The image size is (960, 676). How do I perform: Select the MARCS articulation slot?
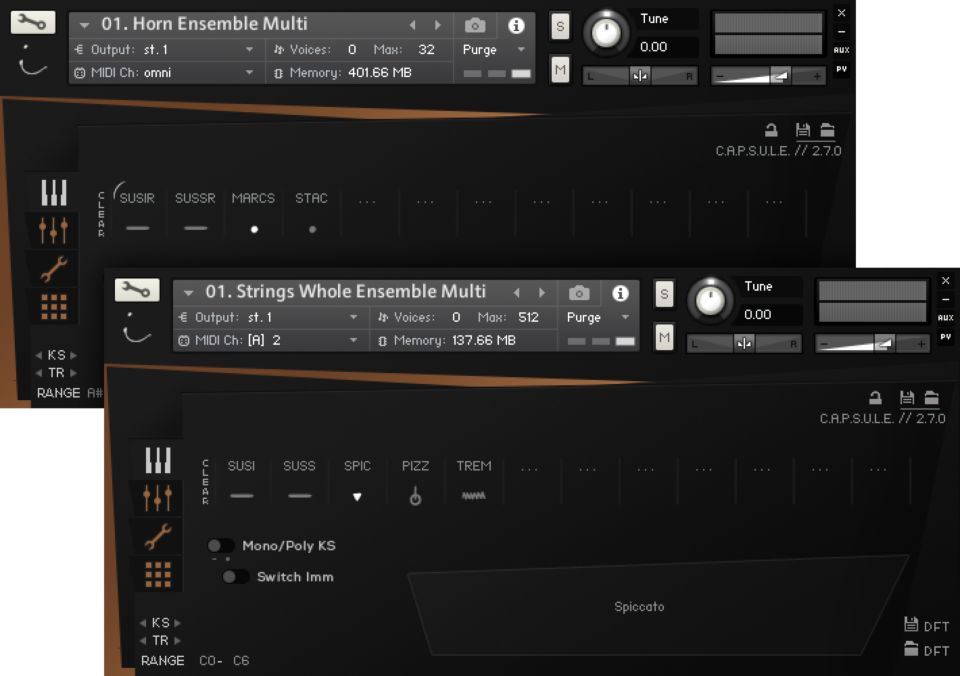click(253, 214)
